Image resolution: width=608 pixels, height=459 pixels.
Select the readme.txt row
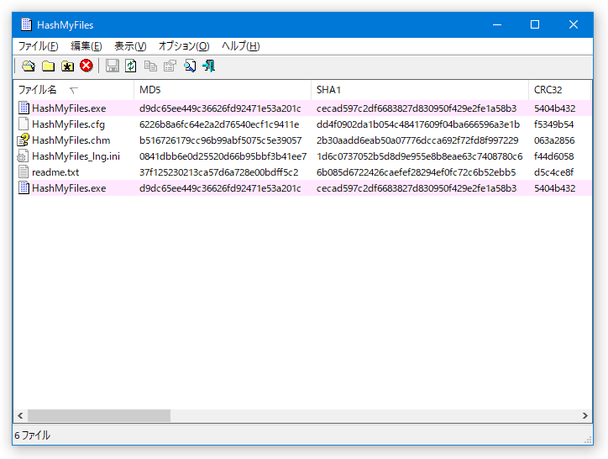pos(302,172)
